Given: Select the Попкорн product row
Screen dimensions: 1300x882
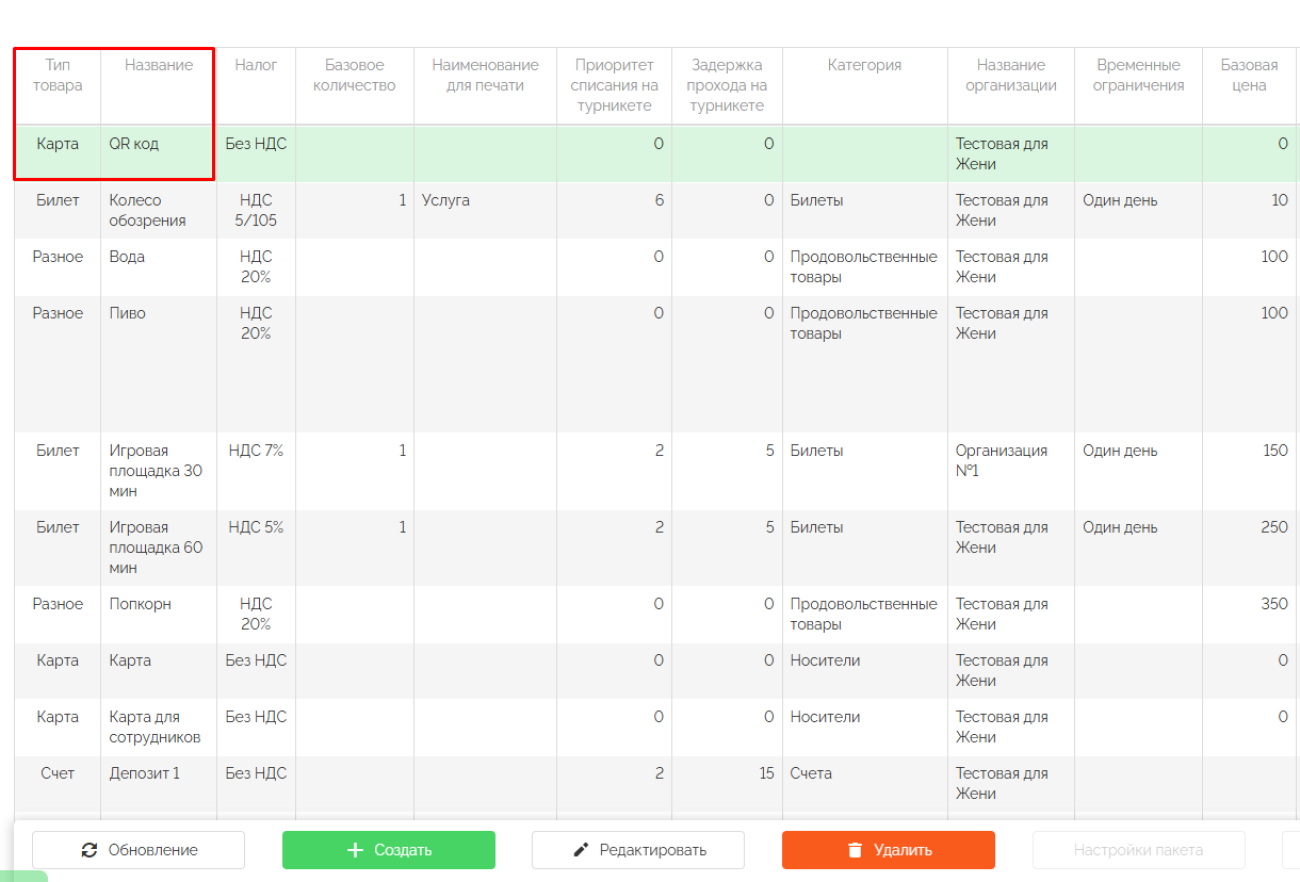Looking at the screenshot, I should [140, 604].
